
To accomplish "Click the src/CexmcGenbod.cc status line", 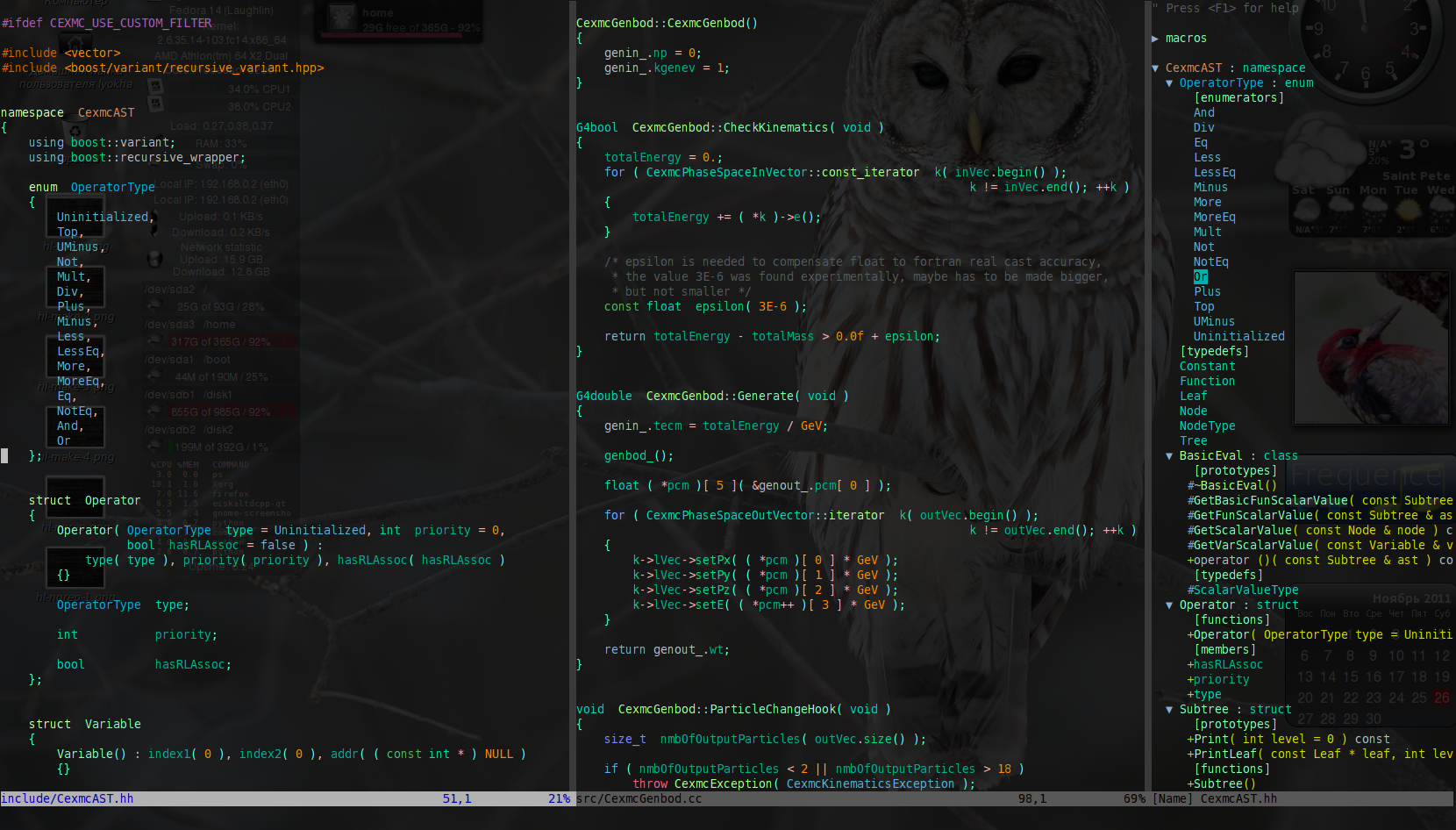I will pos(860,798).
